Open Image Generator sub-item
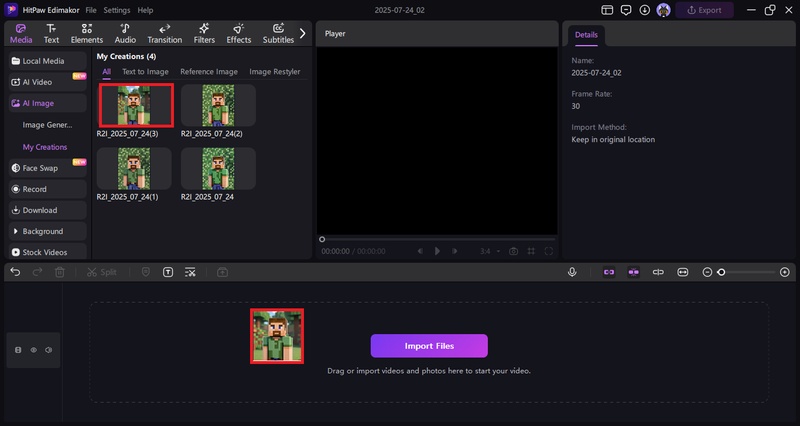The image size is (800, 426). point(47,125)
